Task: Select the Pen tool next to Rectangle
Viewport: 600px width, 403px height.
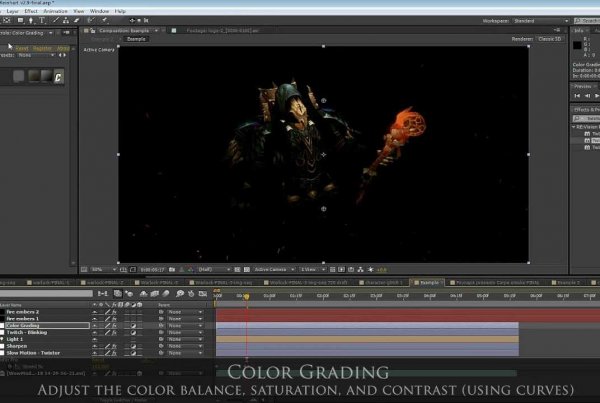Action: coord(31,21)
